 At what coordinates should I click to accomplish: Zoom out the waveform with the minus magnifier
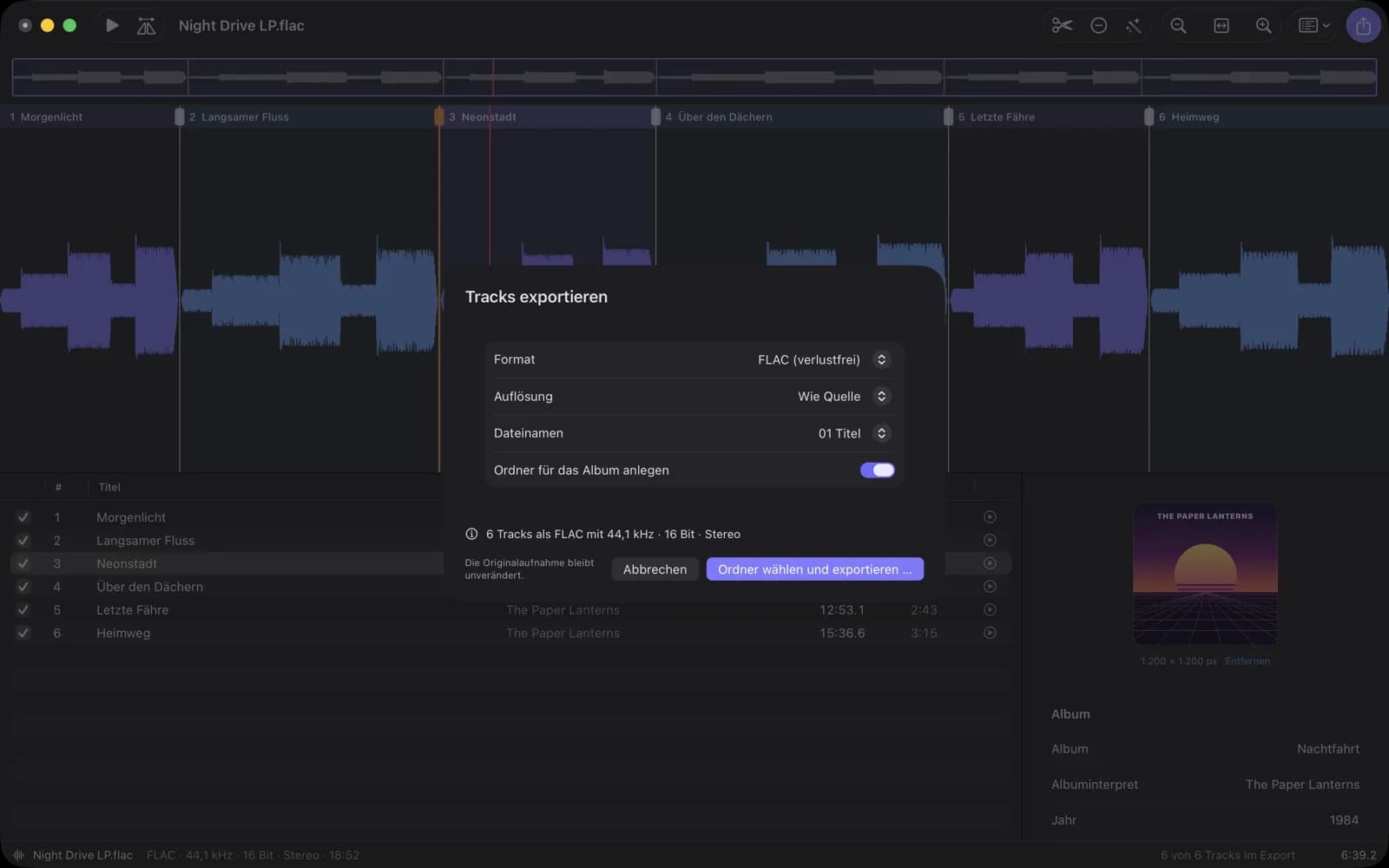pyautogui.click(x=1178, y=26)
